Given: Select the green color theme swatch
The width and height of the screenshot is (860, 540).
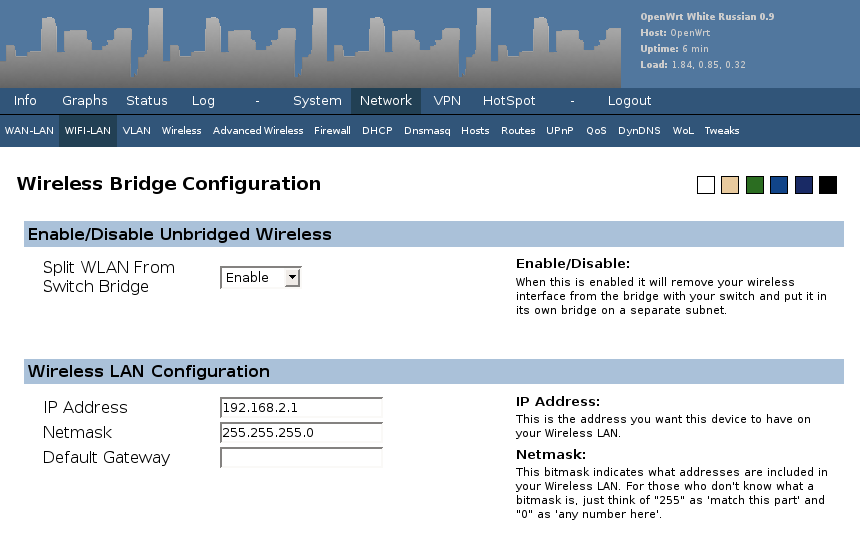Looking at the screenshot, I should [x=755, y=185].
